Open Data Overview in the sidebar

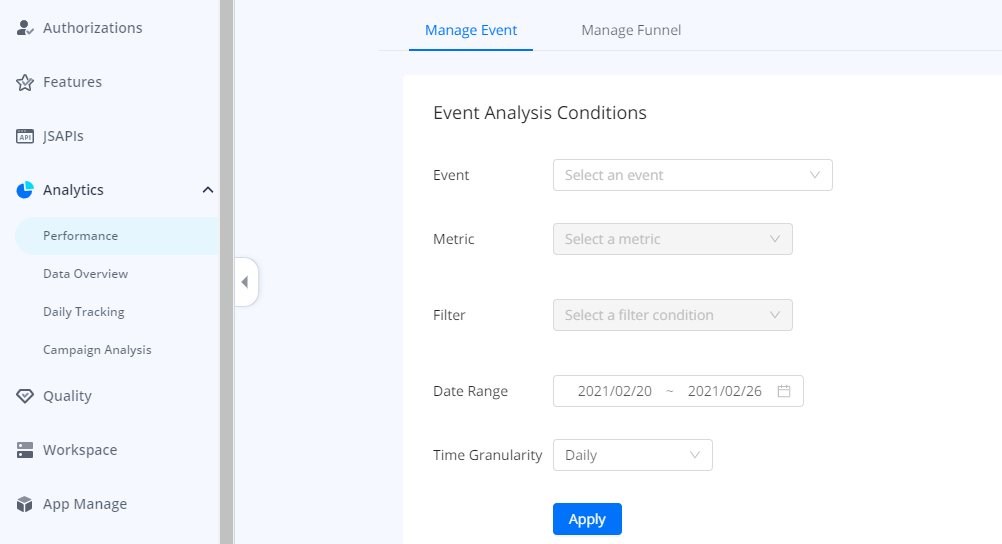[x=85, y=274]
